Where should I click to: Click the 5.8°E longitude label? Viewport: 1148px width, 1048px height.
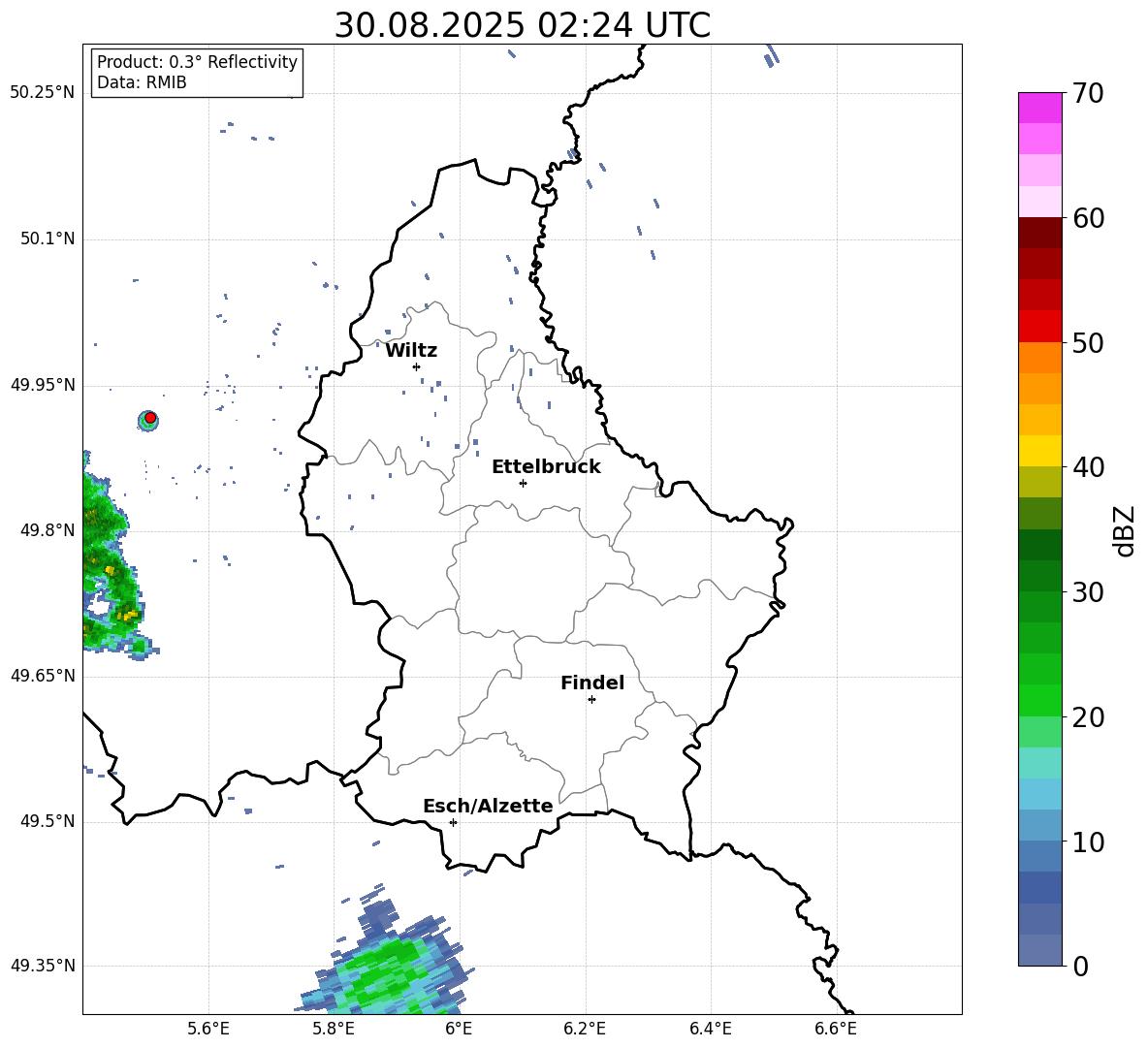(x=334, y=1029)
